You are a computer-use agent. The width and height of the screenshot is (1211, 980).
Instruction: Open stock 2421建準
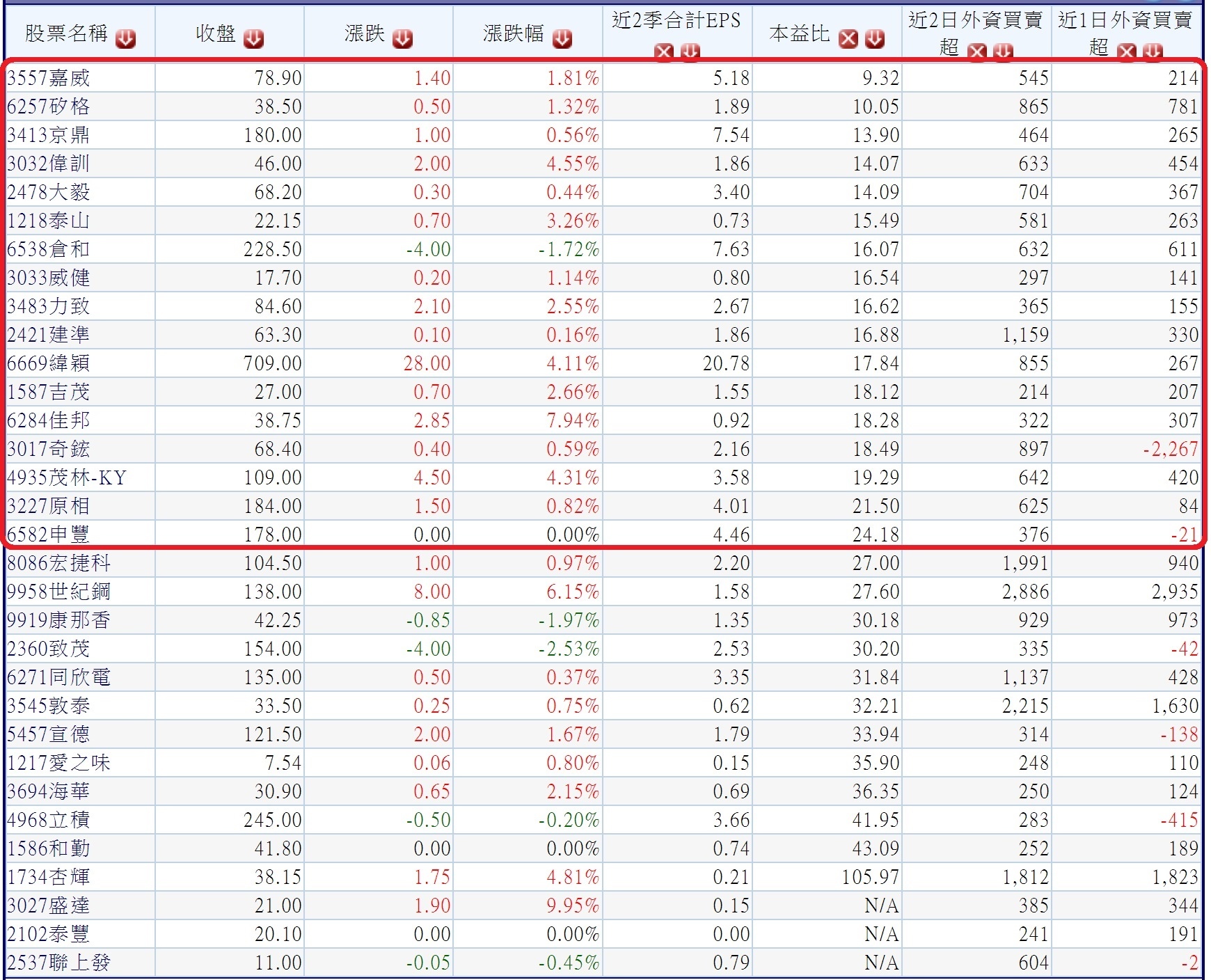click(x=49, y=335)
